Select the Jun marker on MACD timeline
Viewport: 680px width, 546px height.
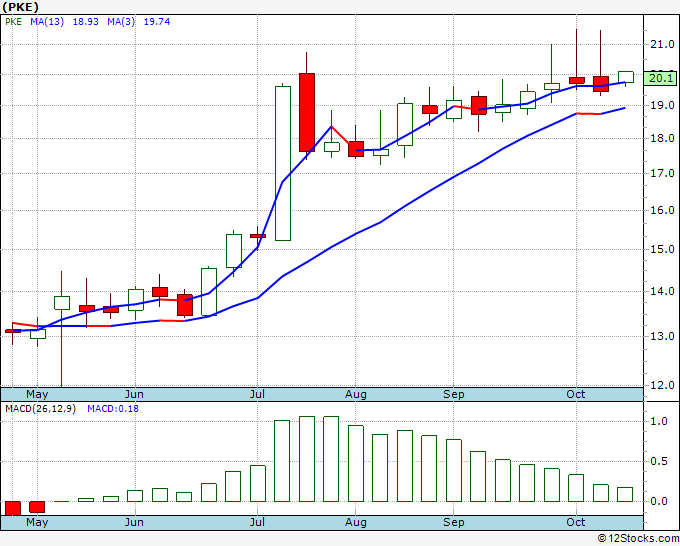click(133, 522)
